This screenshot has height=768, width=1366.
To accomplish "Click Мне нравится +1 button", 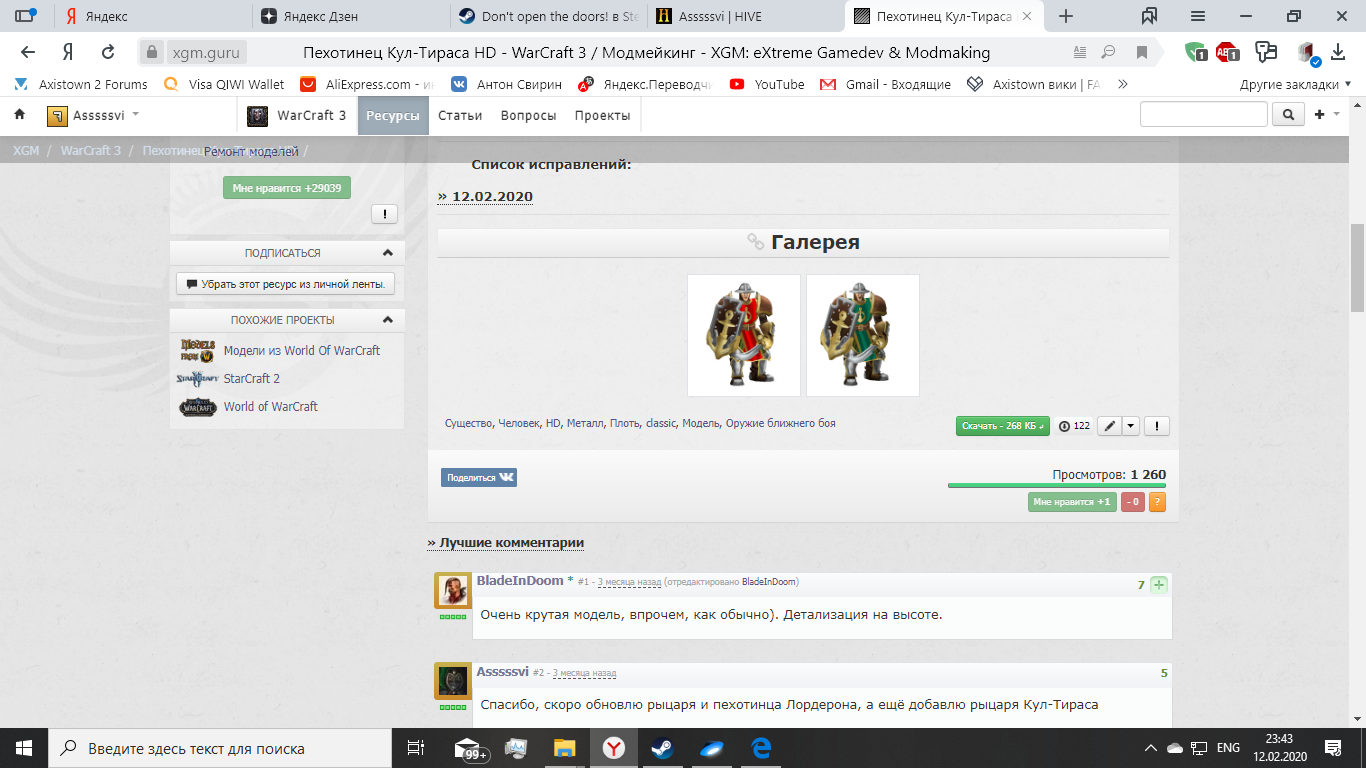I will [x=1072, y=502].
